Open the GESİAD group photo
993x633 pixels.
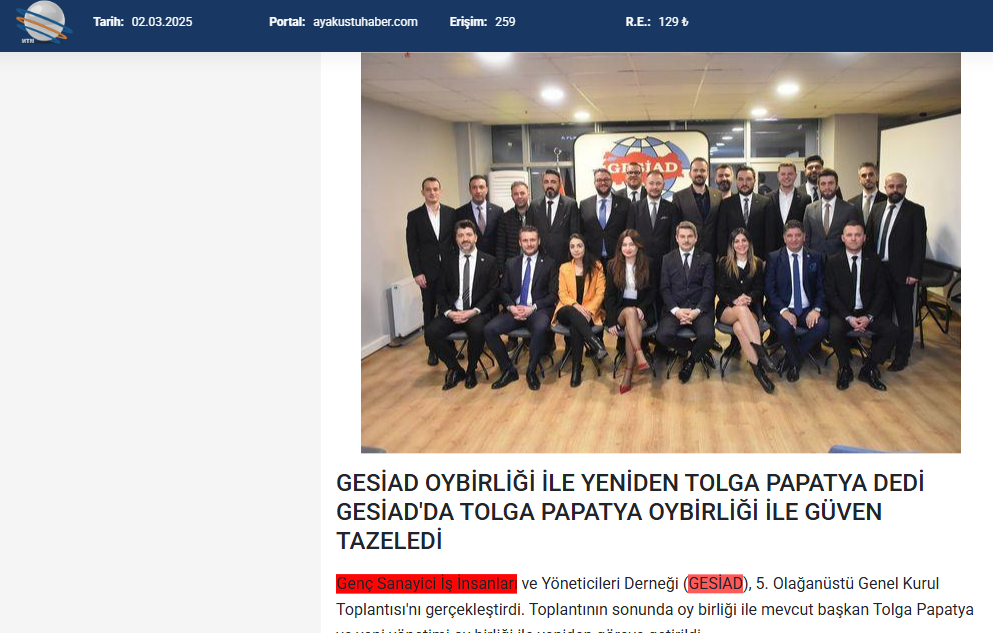tap(661, 253)
